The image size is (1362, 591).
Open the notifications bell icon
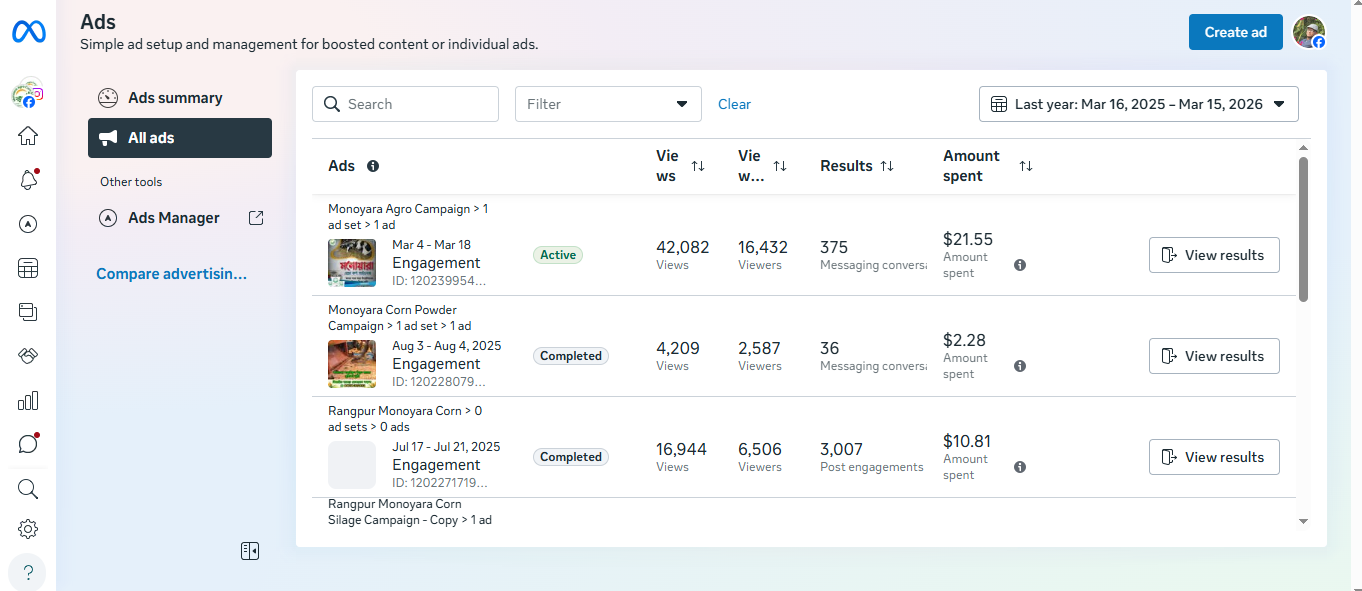(x=28, y=180)
